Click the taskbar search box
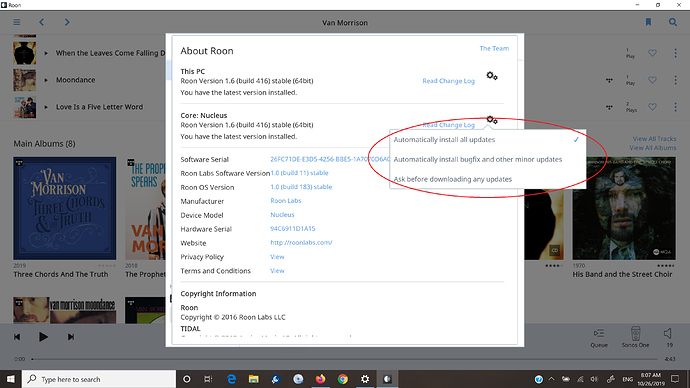Viewport: 690px width, 388px height. (x=99, y=379)
